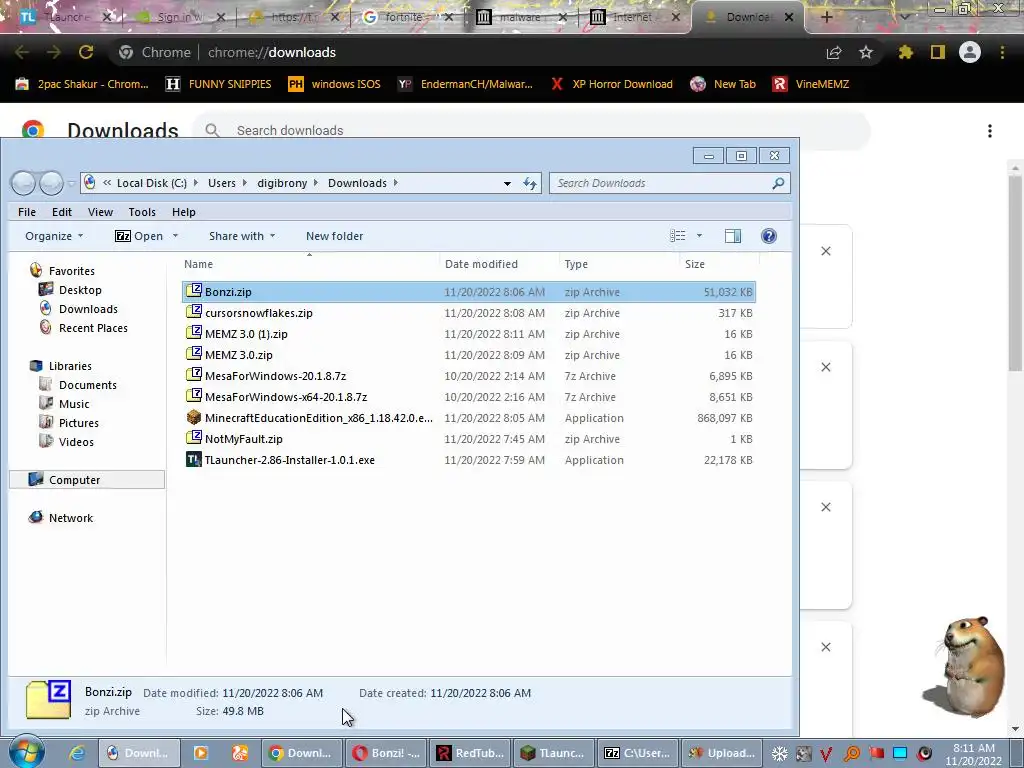Open the EndermanCH/Malware bookmark
The height and width of the screenshot is (768, 1024).
pyautogui.click(x=465, y=84)
